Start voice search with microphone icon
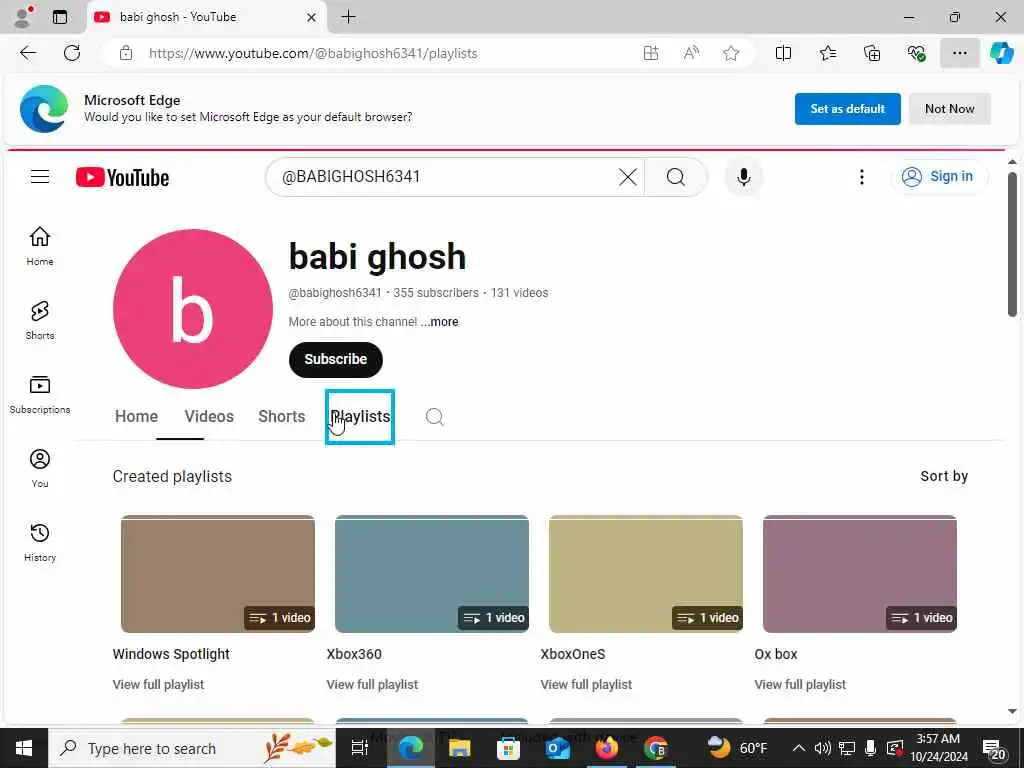The image size is (1024, 768). point(743,177)
